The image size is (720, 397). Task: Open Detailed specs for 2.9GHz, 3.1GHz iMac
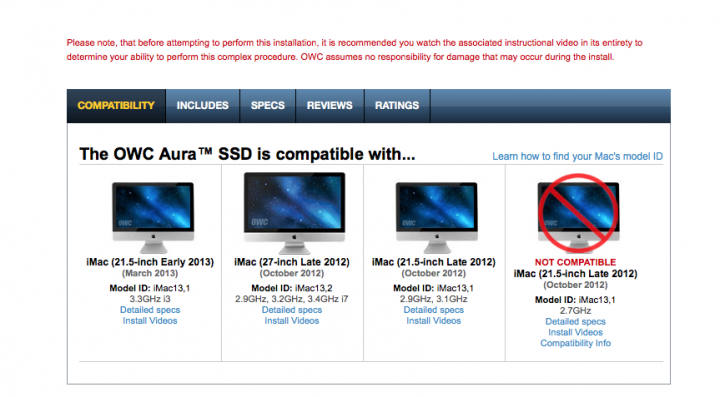(434, 310)
